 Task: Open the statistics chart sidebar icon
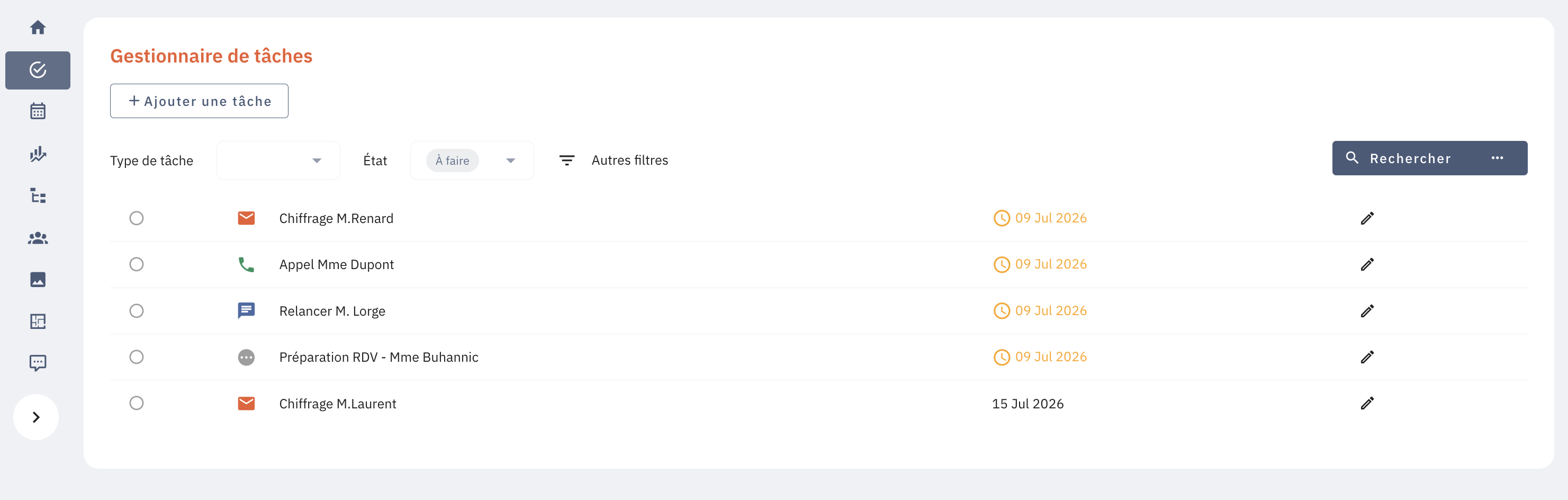pyautogui.click(x=38, y=154)
